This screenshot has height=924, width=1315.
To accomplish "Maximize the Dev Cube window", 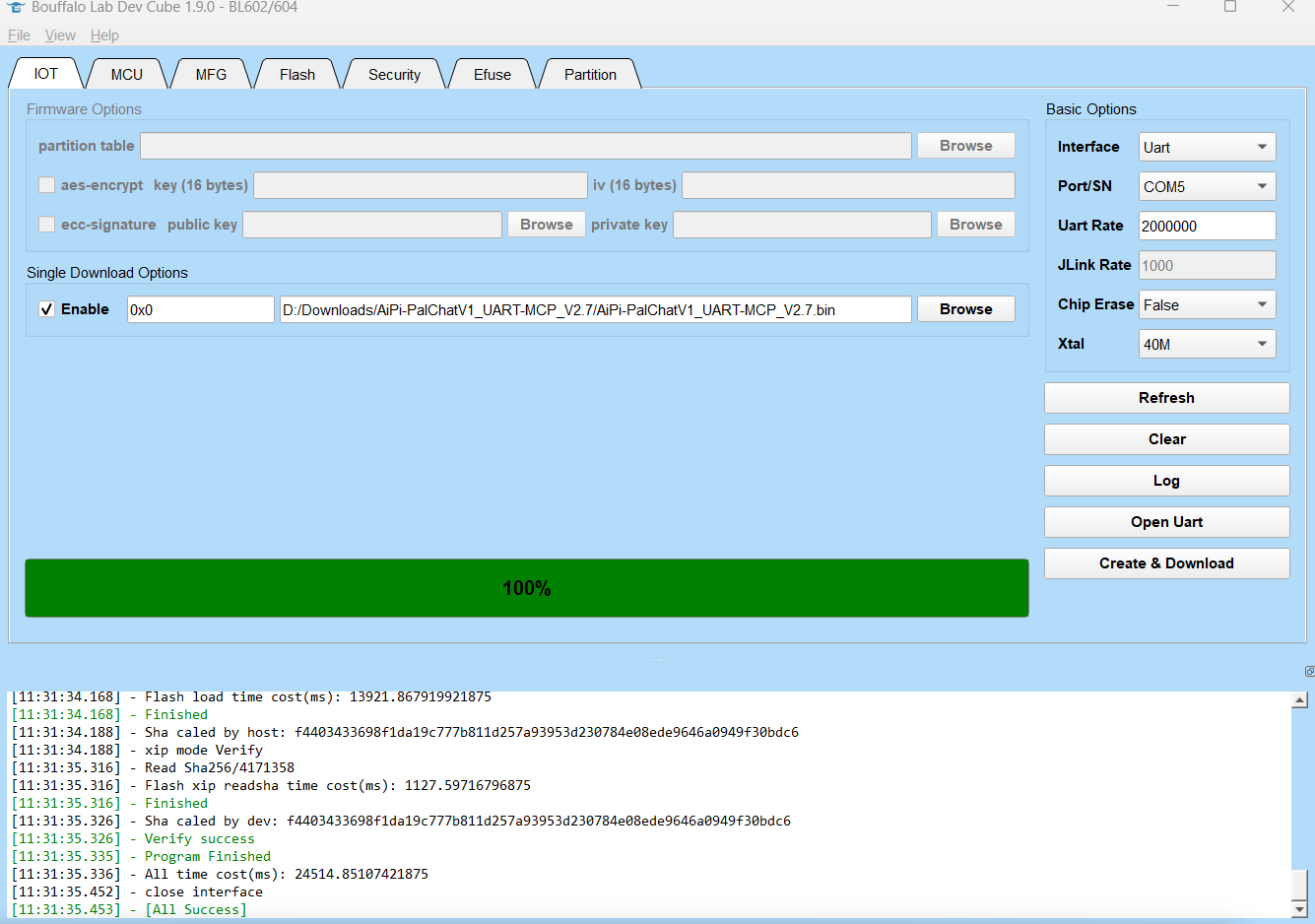I will coord(1230,7).
